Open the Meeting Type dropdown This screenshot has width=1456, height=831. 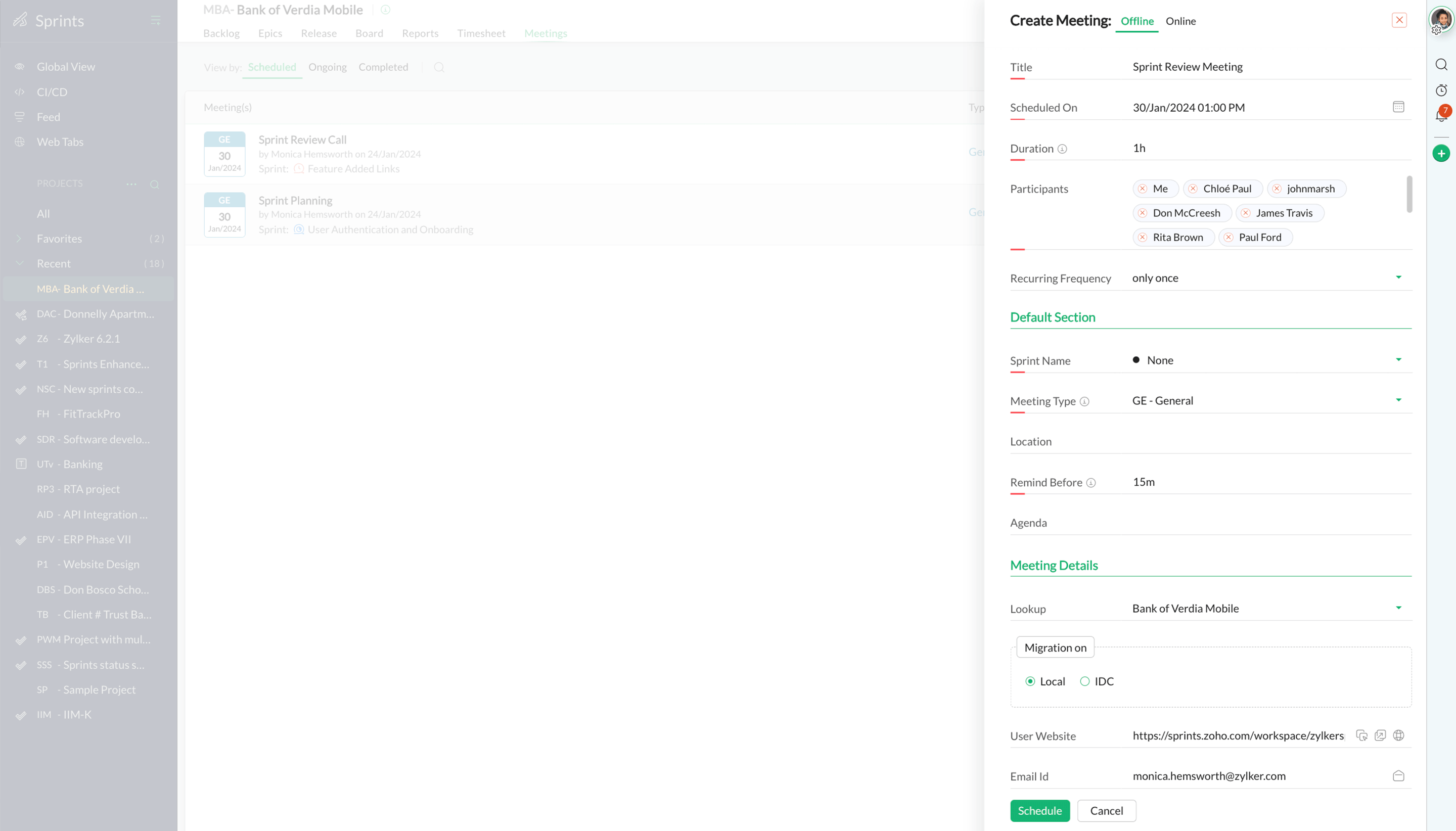pyautogui.click(x=1398, y=400)
